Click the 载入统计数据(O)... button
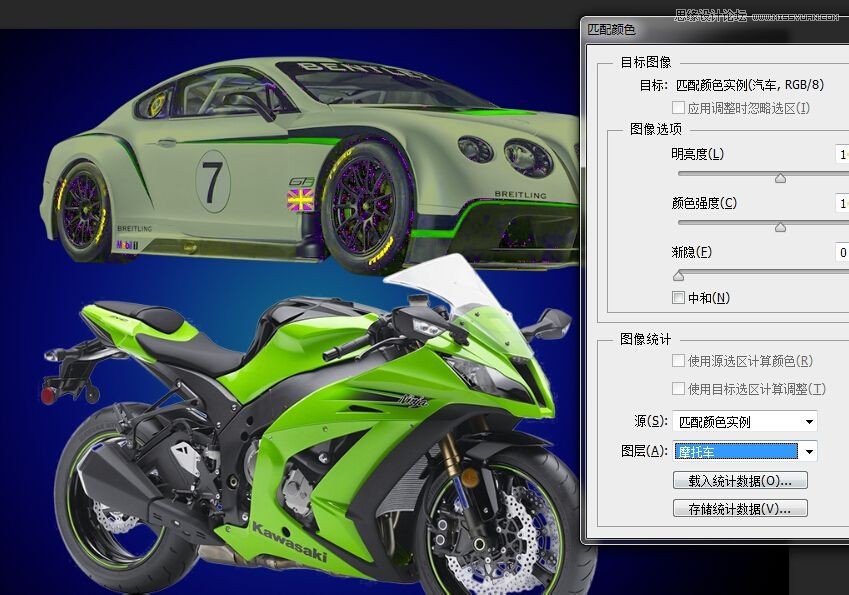 coord(740,480)
